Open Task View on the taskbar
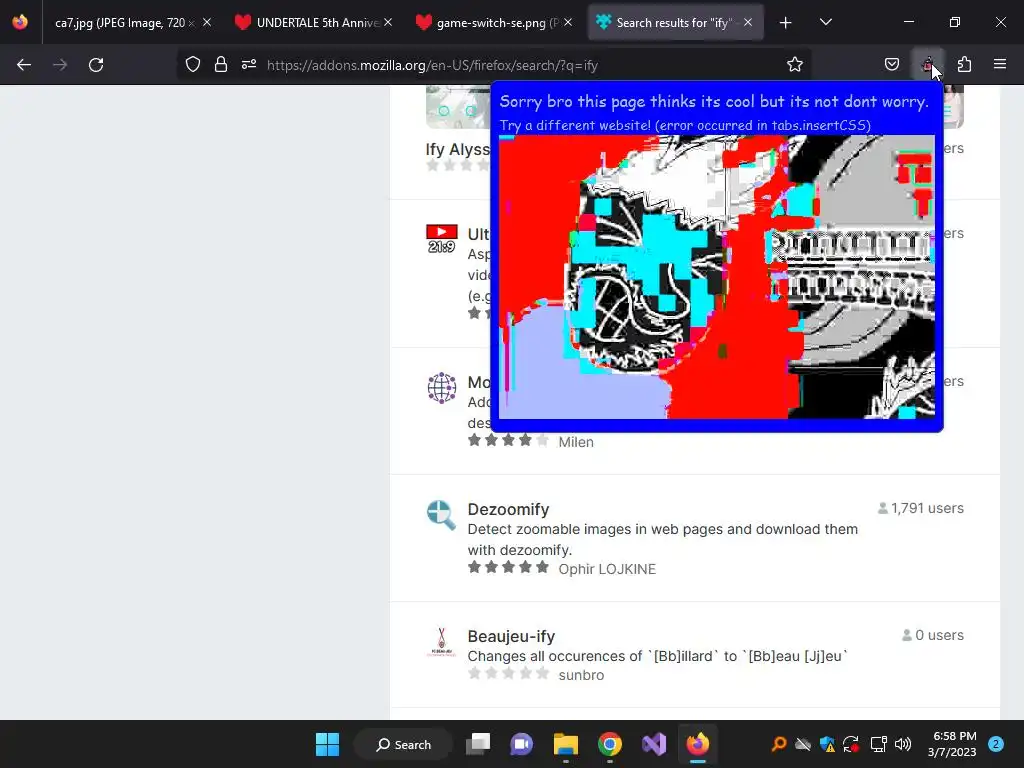This screenshot has width=1024, height=768. point(478,744)
